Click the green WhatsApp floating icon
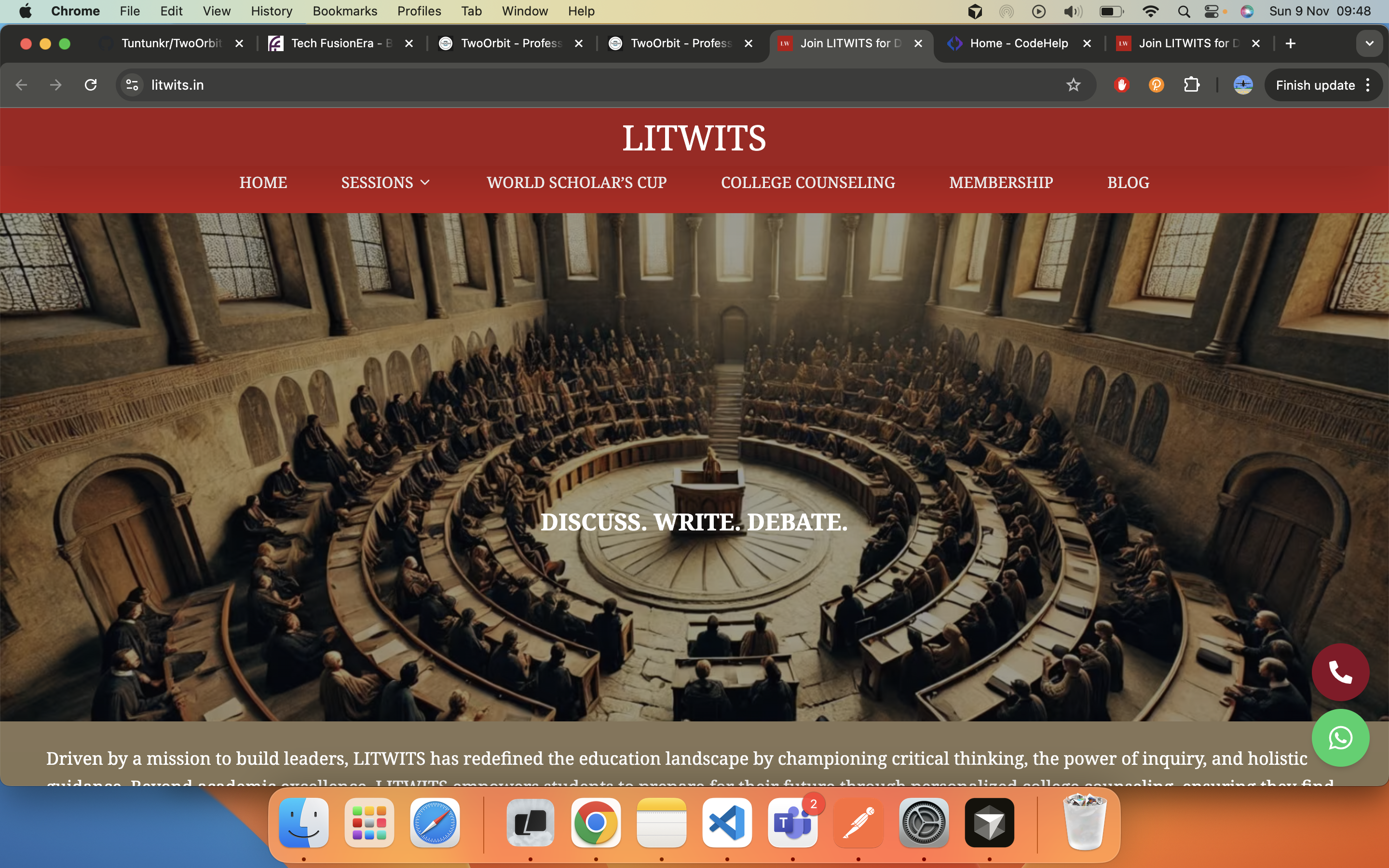Image resolution: width=1389 pixels, height=868 pixels. click(x=1340, y=738)
